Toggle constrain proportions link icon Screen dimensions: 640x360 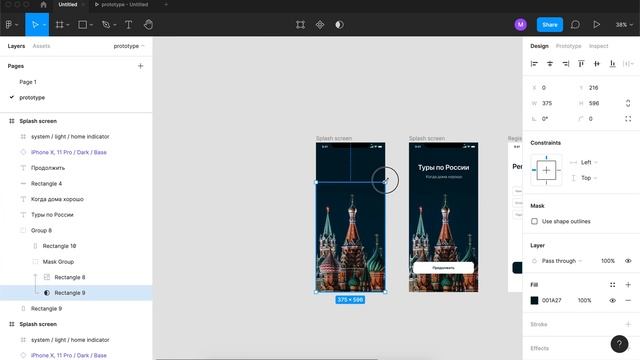[x=628, y=103]
